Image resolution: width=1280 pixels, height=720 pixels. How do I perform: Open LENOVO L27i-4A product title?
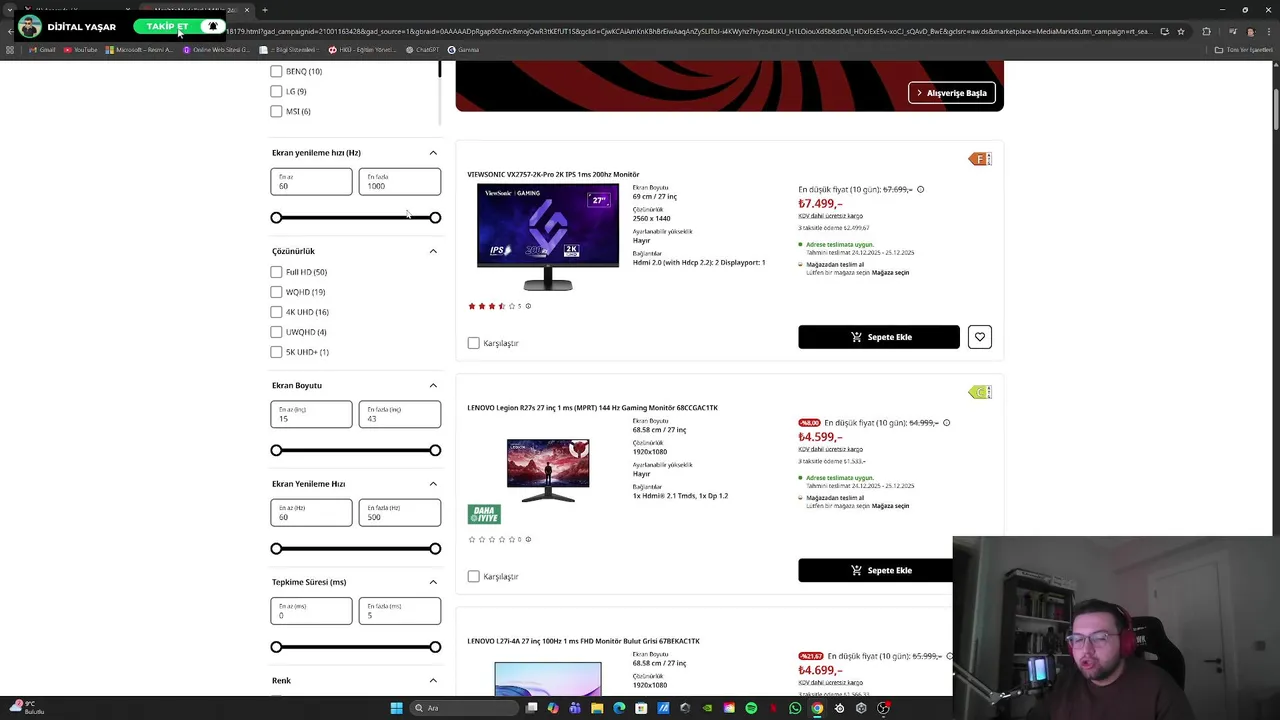point(583,641)
